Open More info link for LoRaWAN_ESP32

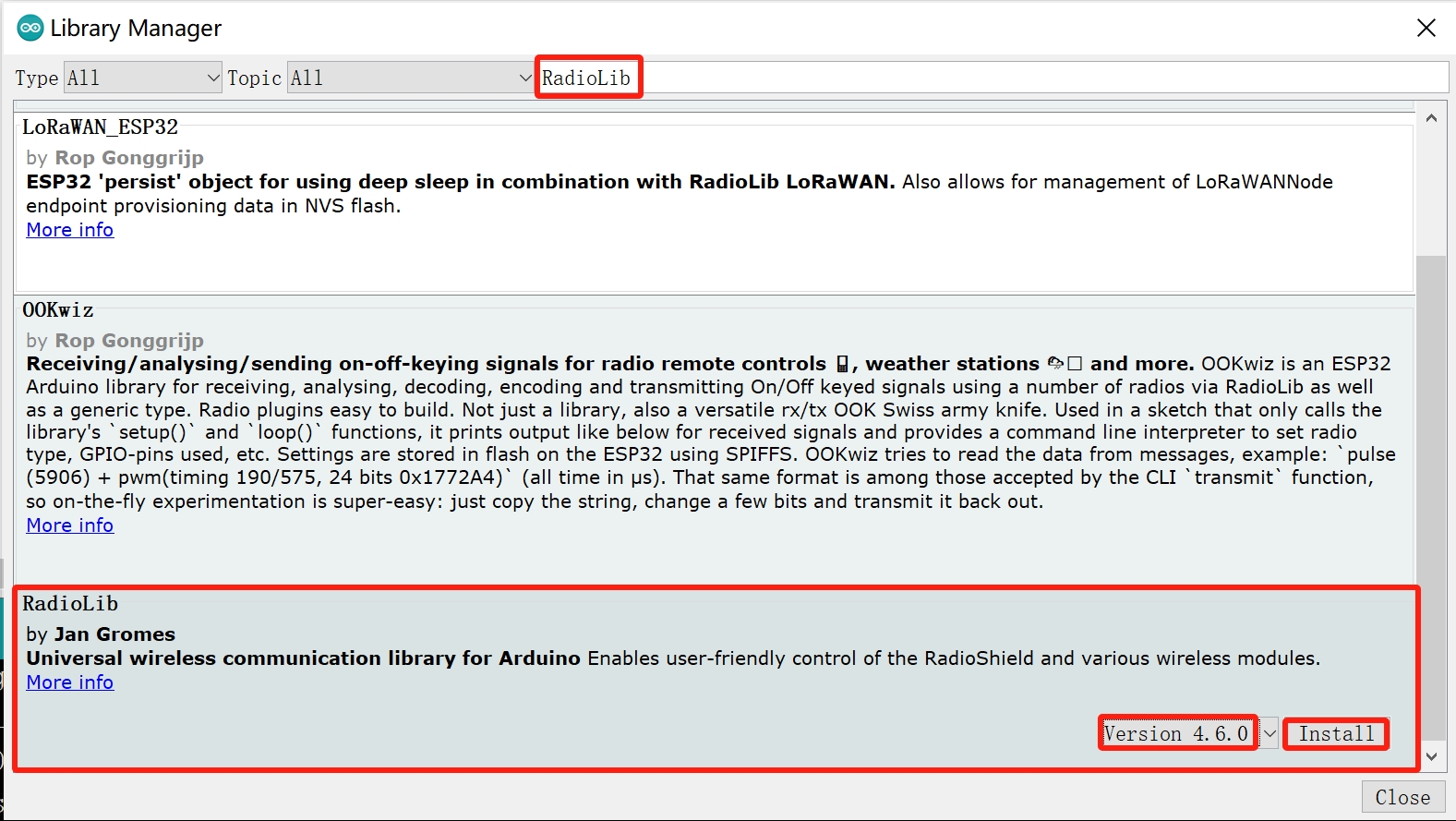pos(70,230)
